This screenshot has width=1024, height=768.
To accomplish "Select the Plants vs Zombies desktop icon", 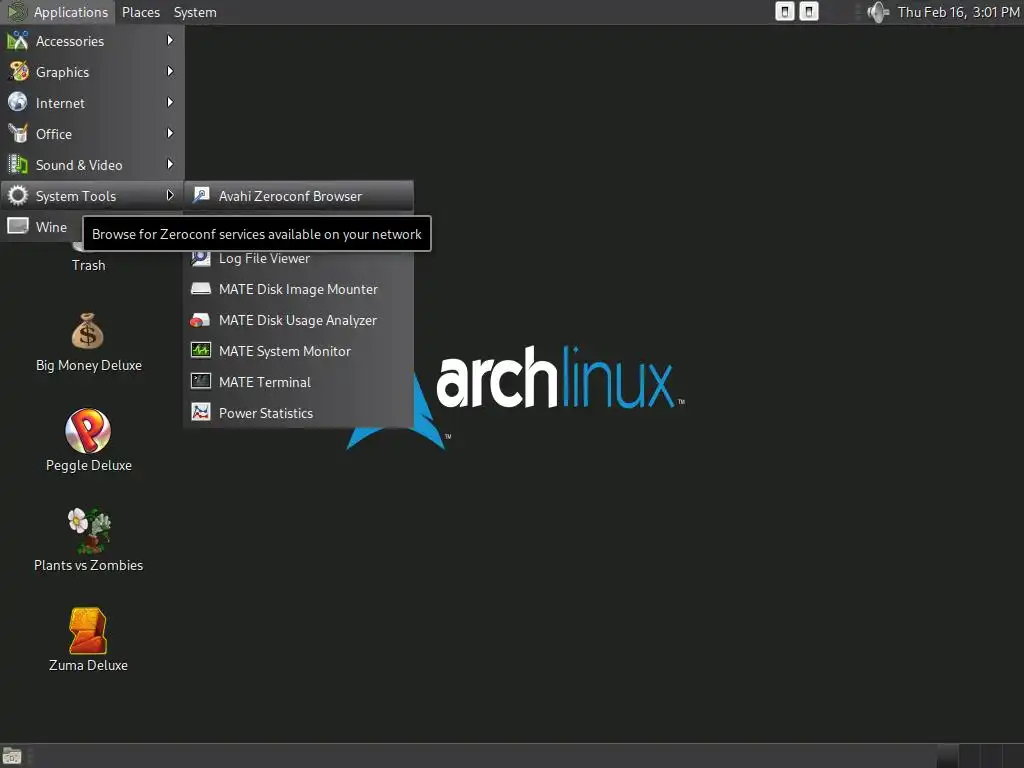I will pyautogui.click(x=89, y=530).
